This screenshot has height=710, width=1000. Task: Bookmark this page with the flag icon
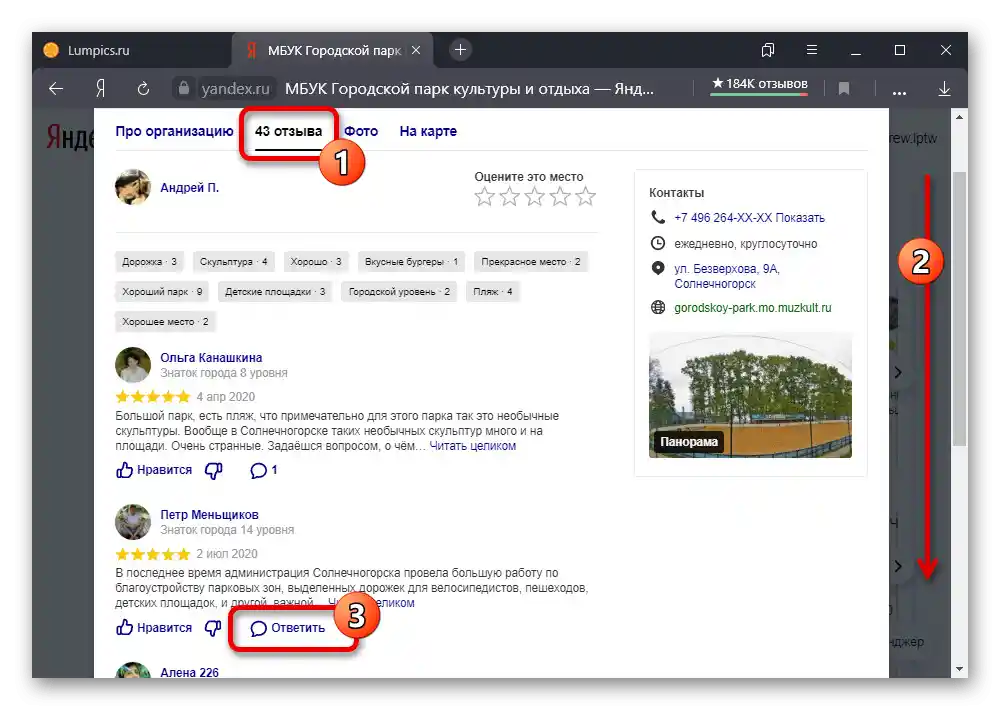(844, 89)
